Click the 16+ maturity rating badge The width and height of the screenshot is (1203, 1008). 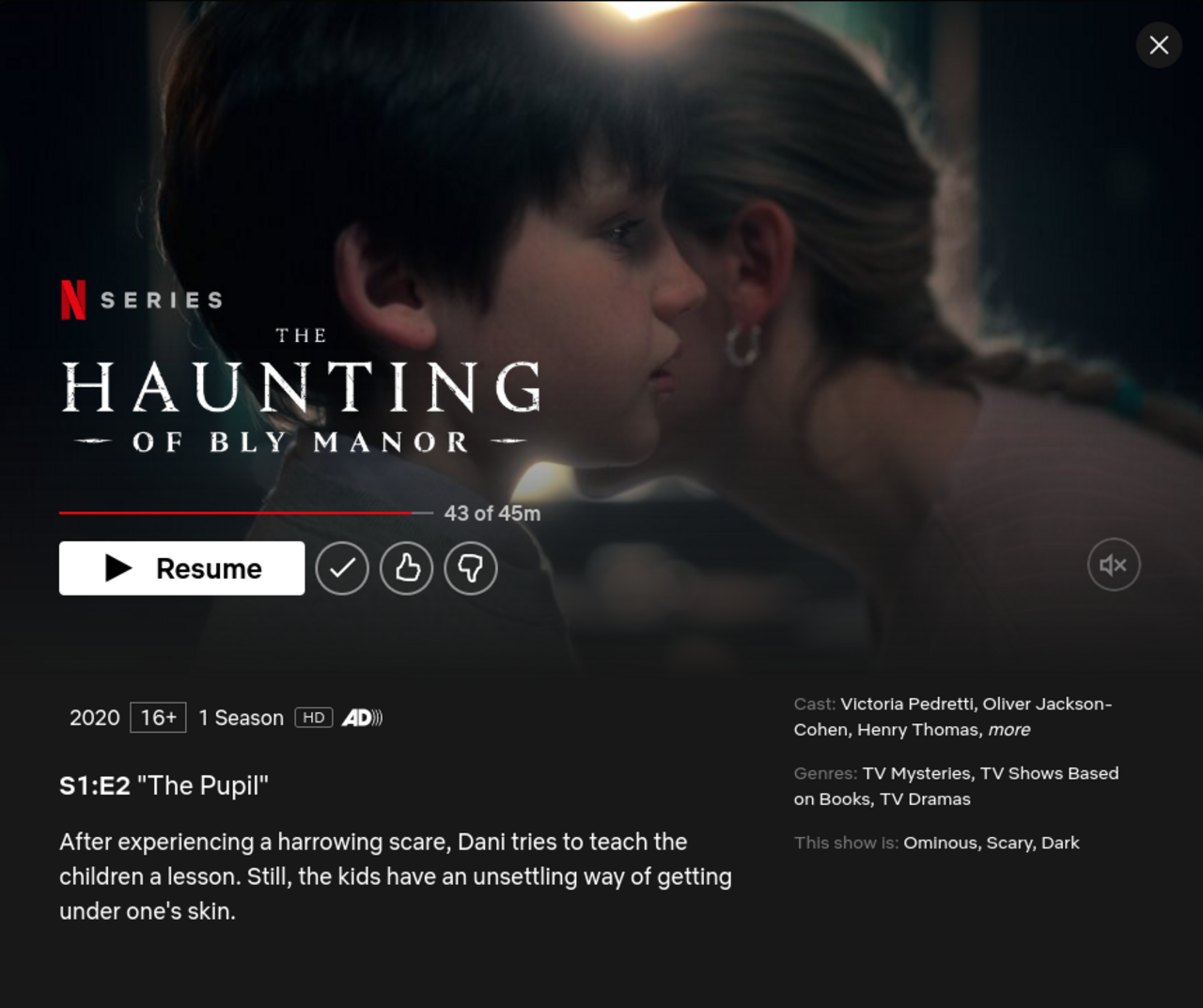pos(158,718)
